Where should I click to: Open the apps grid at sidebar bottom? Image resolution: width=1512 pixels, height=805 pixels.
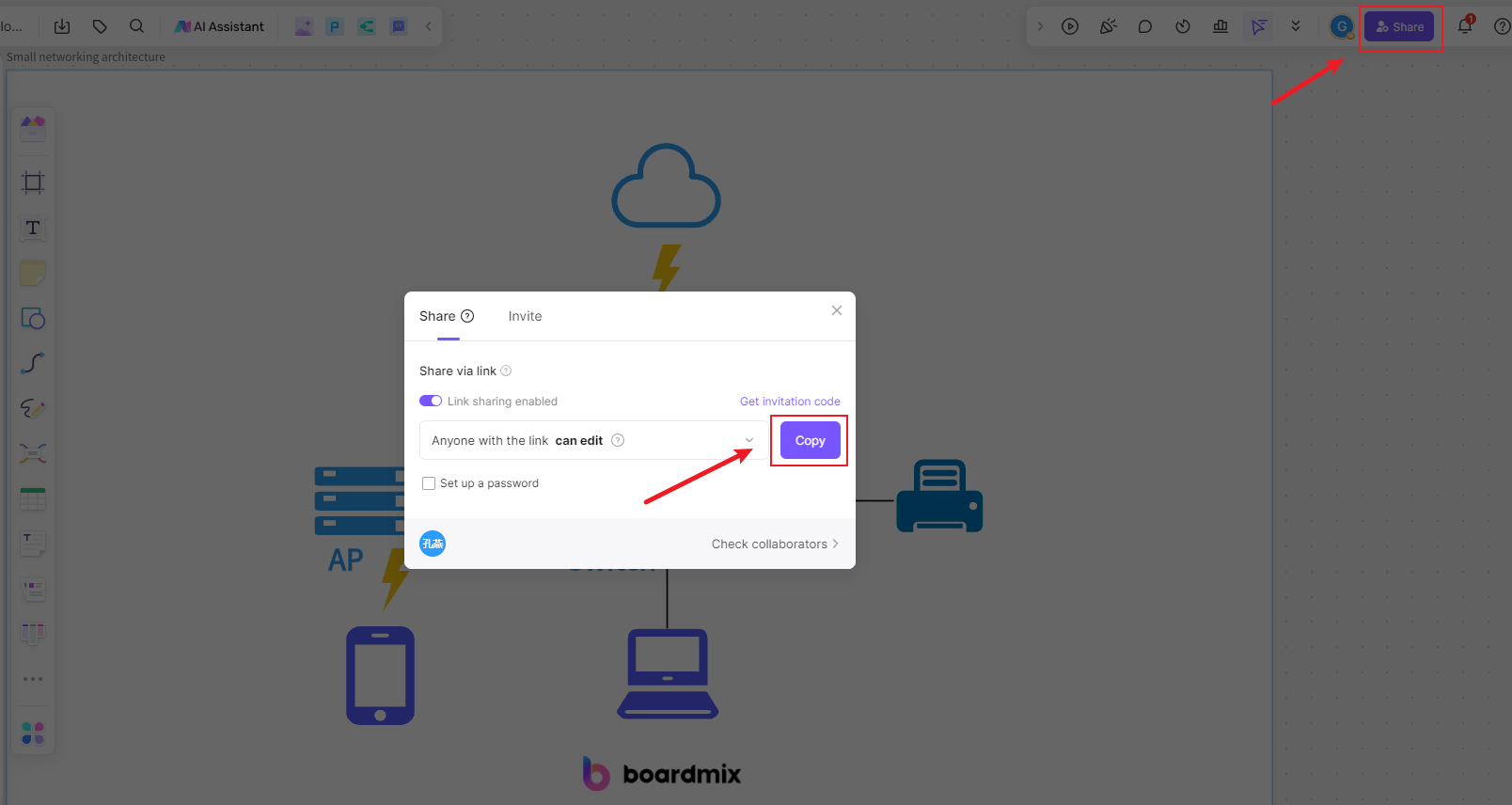(33, 733)
